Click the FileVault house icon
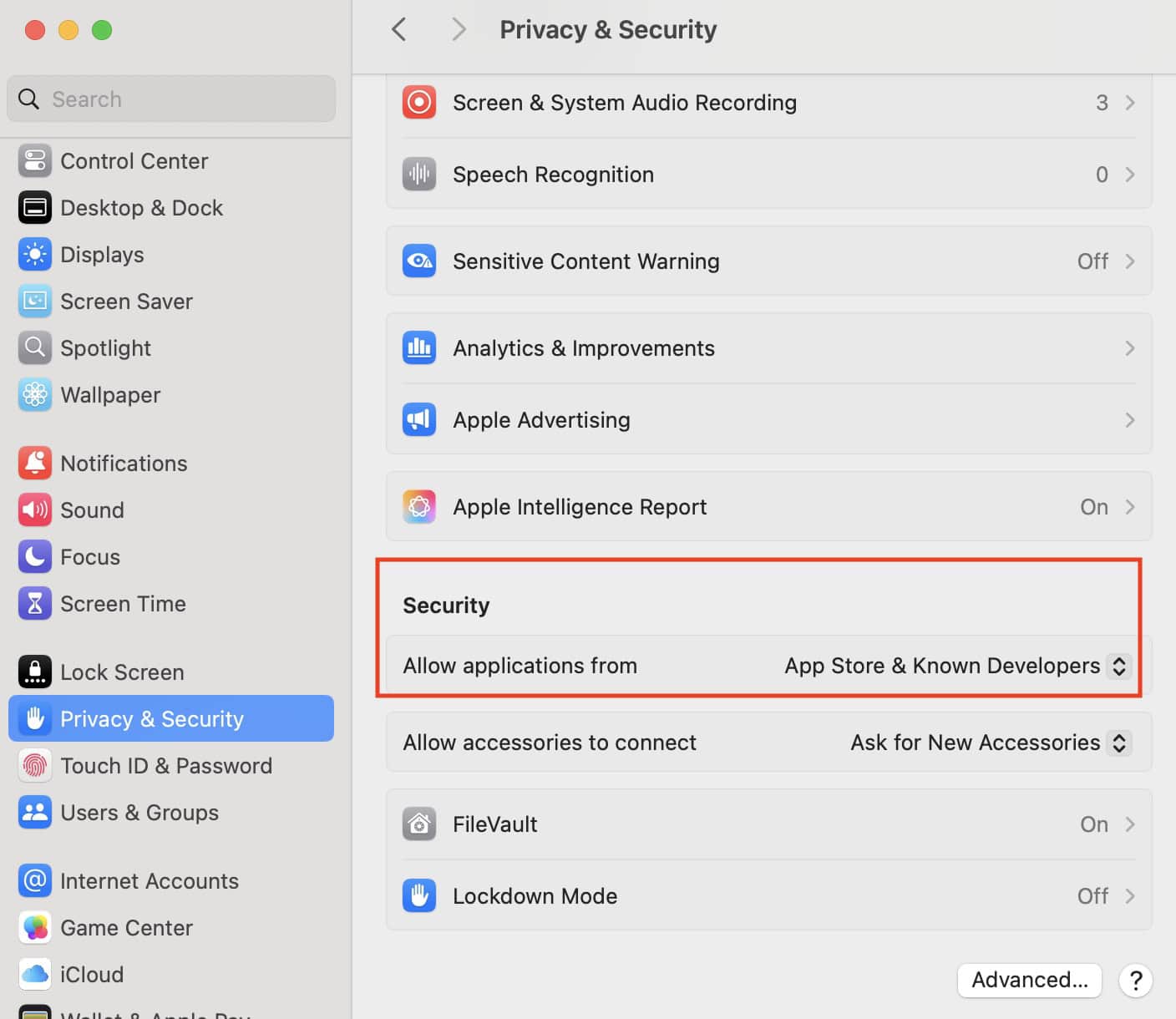Image resolution: width=1176 pixels, height=1019 pixels. point(419,824)
